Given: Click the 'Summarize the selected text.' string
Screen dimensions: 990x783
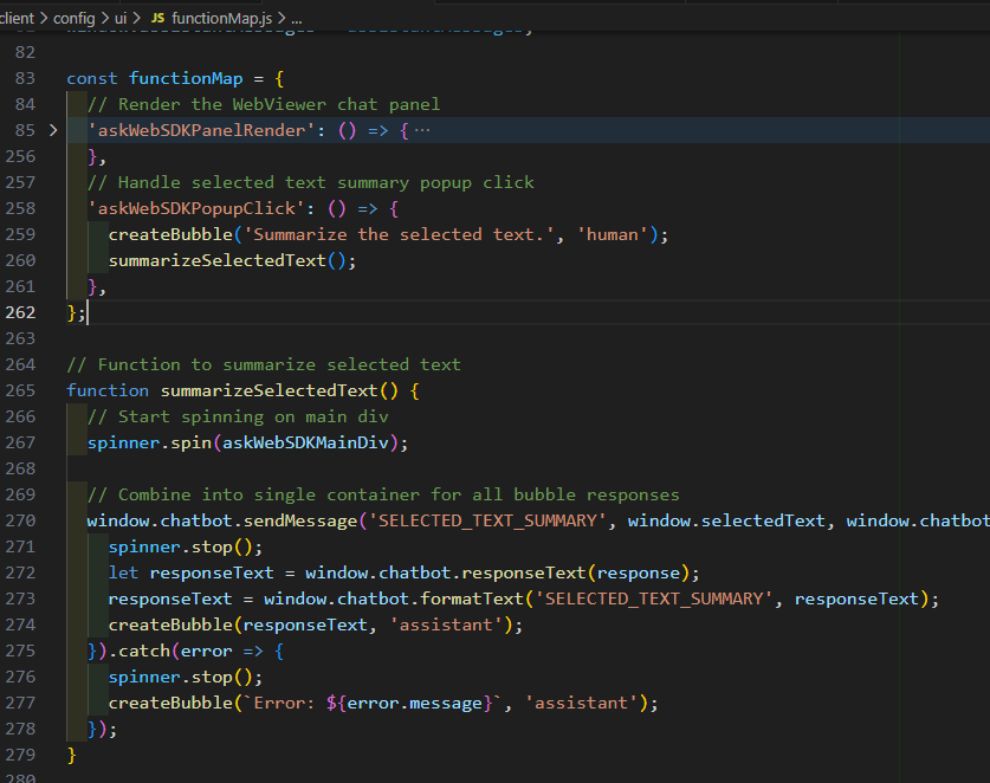Looking at the screenshot, I should pos(400,234).
